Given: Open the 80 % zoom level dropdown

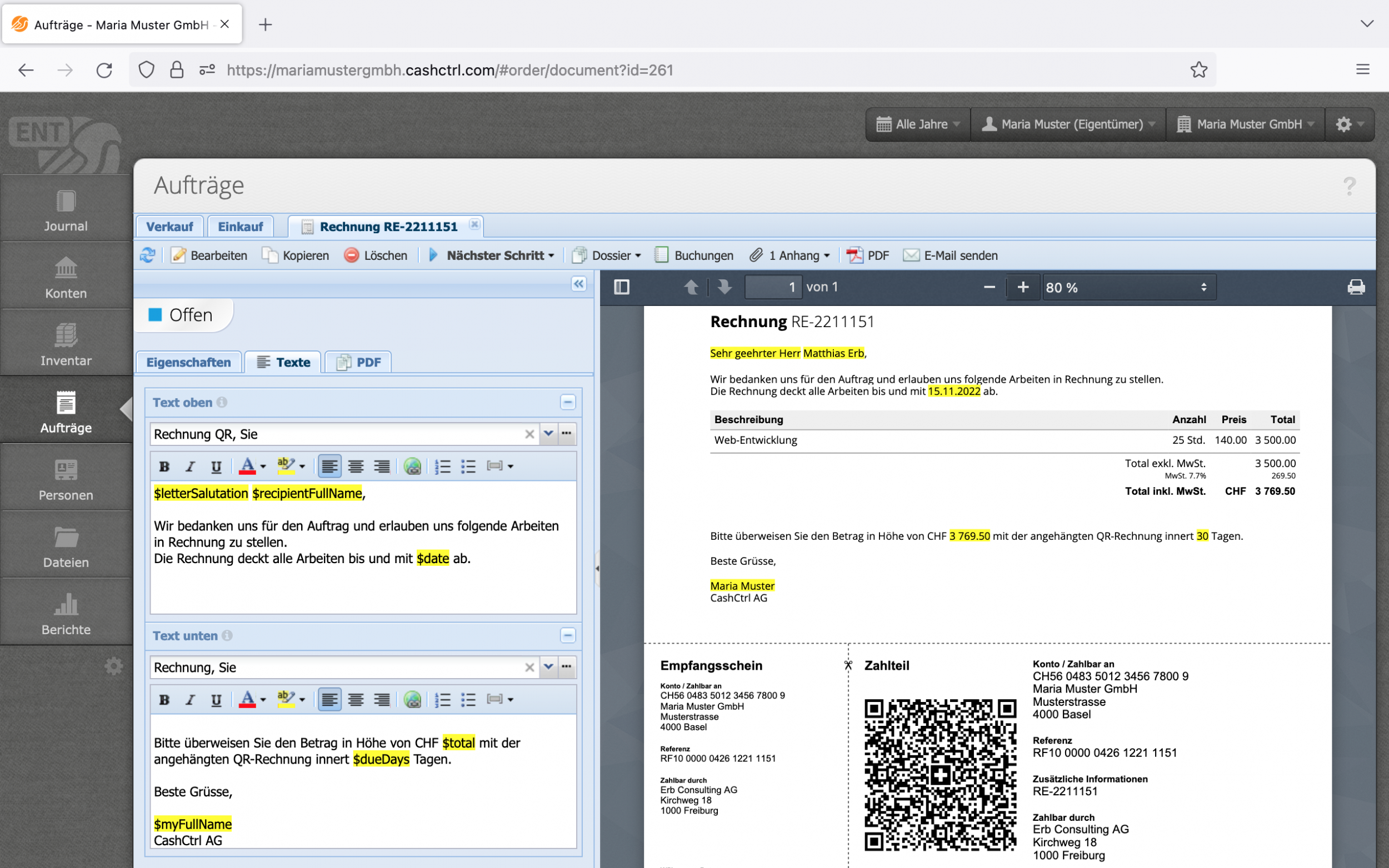Looking at the screenshot, I should click(1128, 287).
